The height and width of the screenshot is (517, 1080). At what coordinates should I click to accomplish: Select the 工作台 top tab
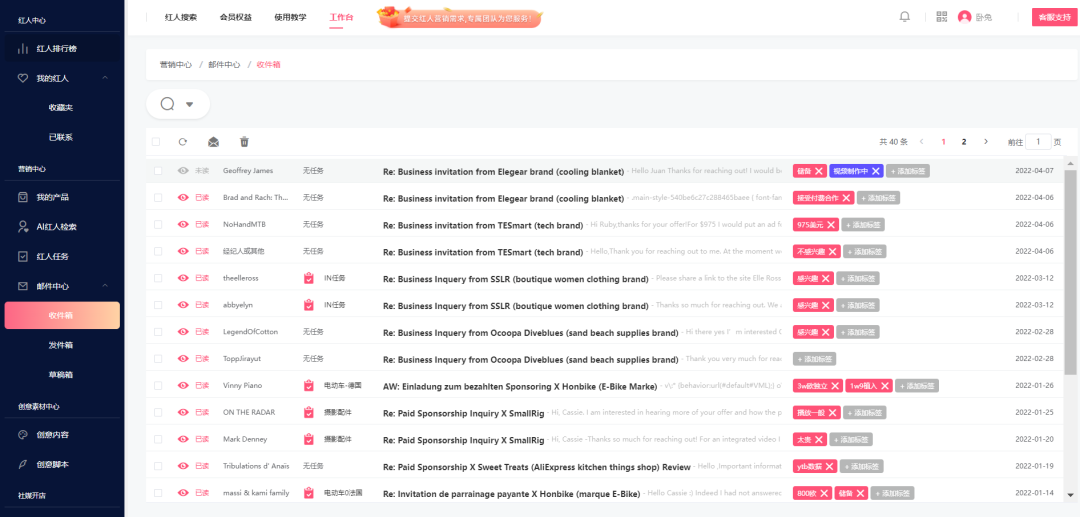341,17
